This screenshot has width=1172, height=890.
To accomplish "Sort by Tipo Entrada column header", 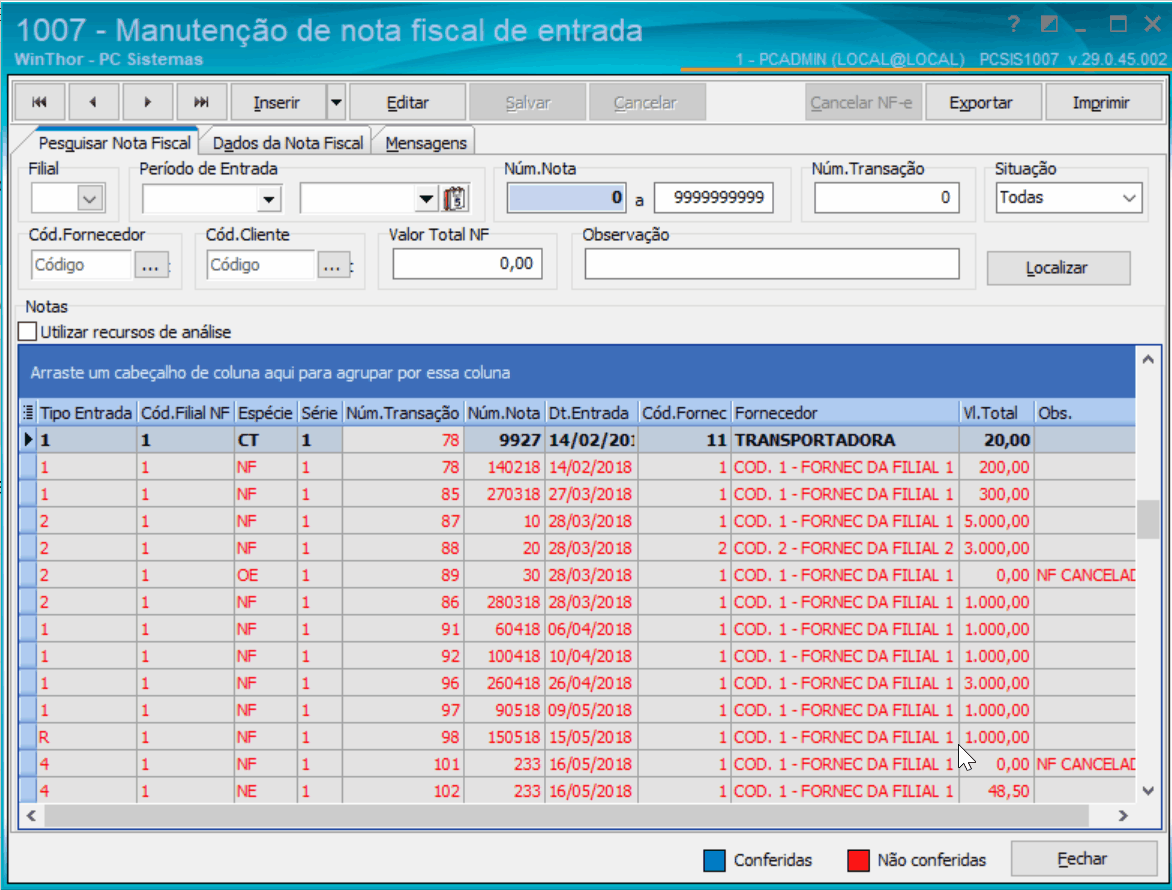I will pyautogui.click(x=87, y=412).
